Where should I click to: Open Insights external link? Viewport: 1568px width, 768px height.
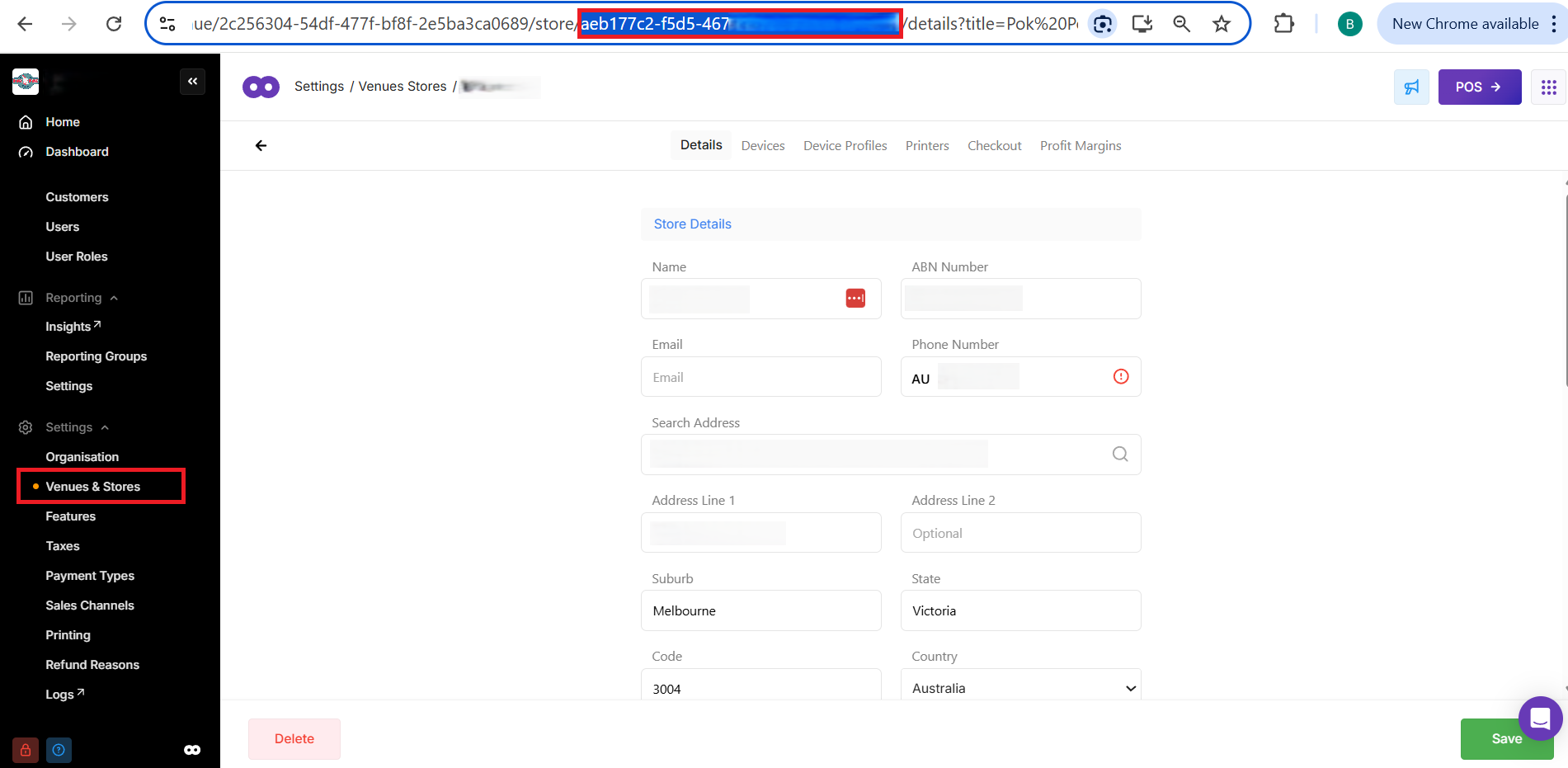[x=73, y=327]
